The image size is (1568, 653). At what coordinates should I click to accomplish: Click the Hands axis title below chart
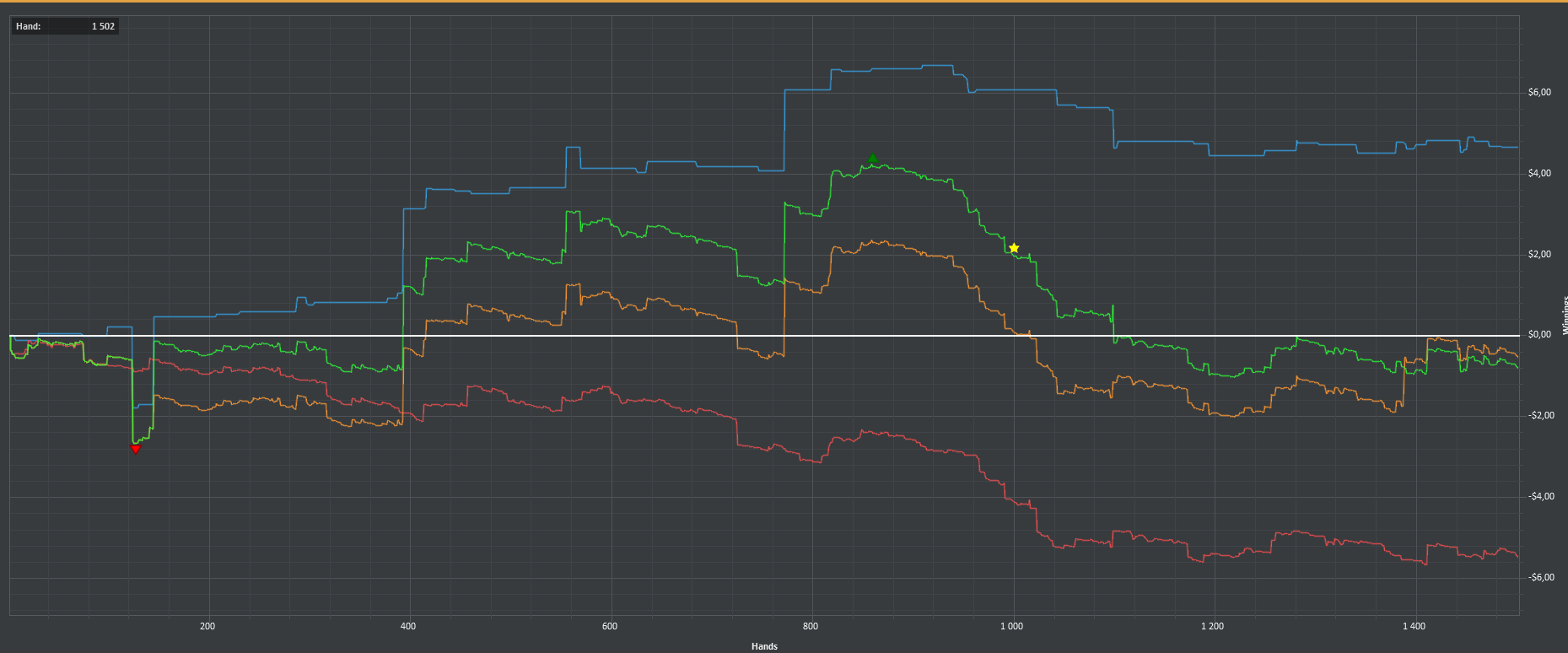tap(764, 646)
